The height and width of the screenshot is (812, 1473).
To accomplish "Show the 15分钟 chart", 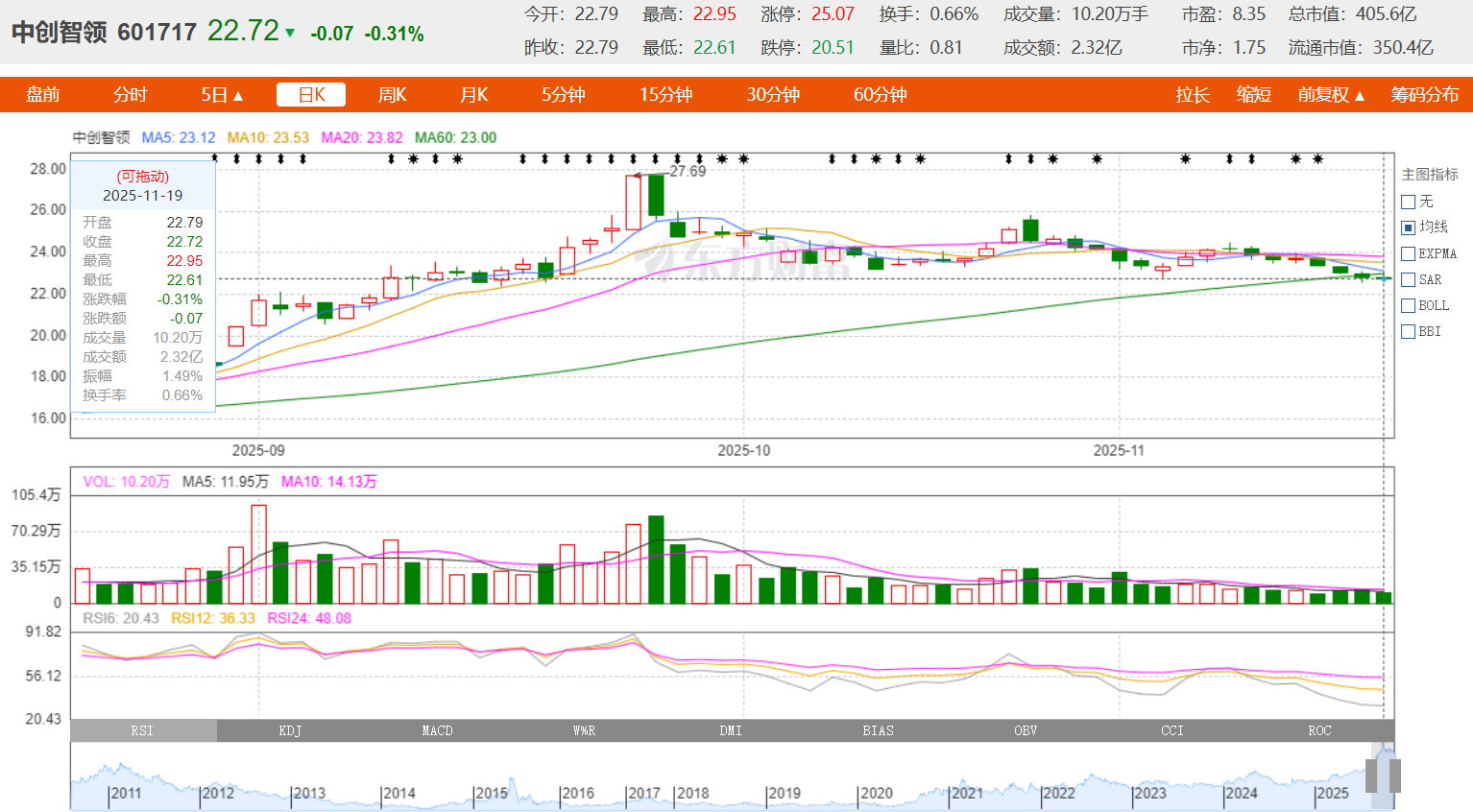I will 666,95.
